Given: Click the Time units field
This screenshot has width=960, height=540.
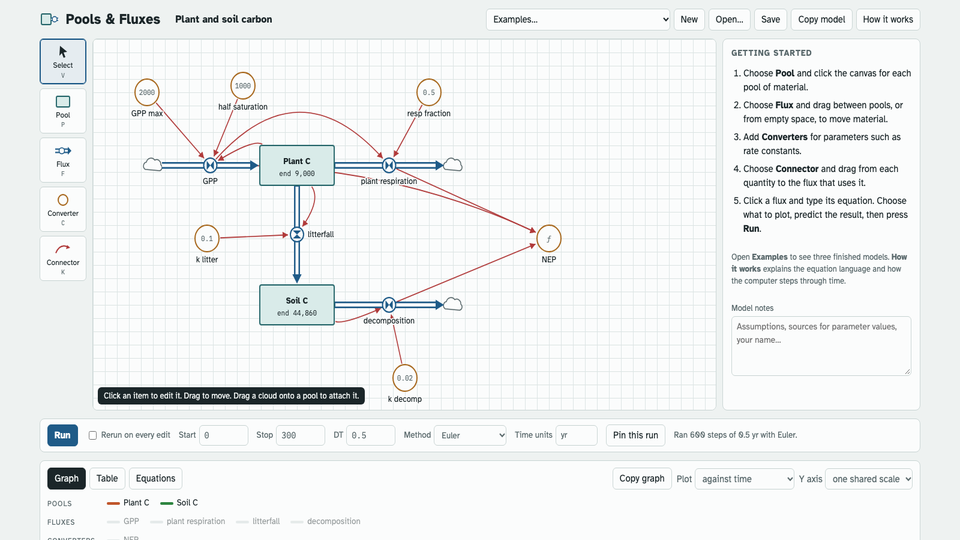Looking at the screenshot, I should point(576,435).
